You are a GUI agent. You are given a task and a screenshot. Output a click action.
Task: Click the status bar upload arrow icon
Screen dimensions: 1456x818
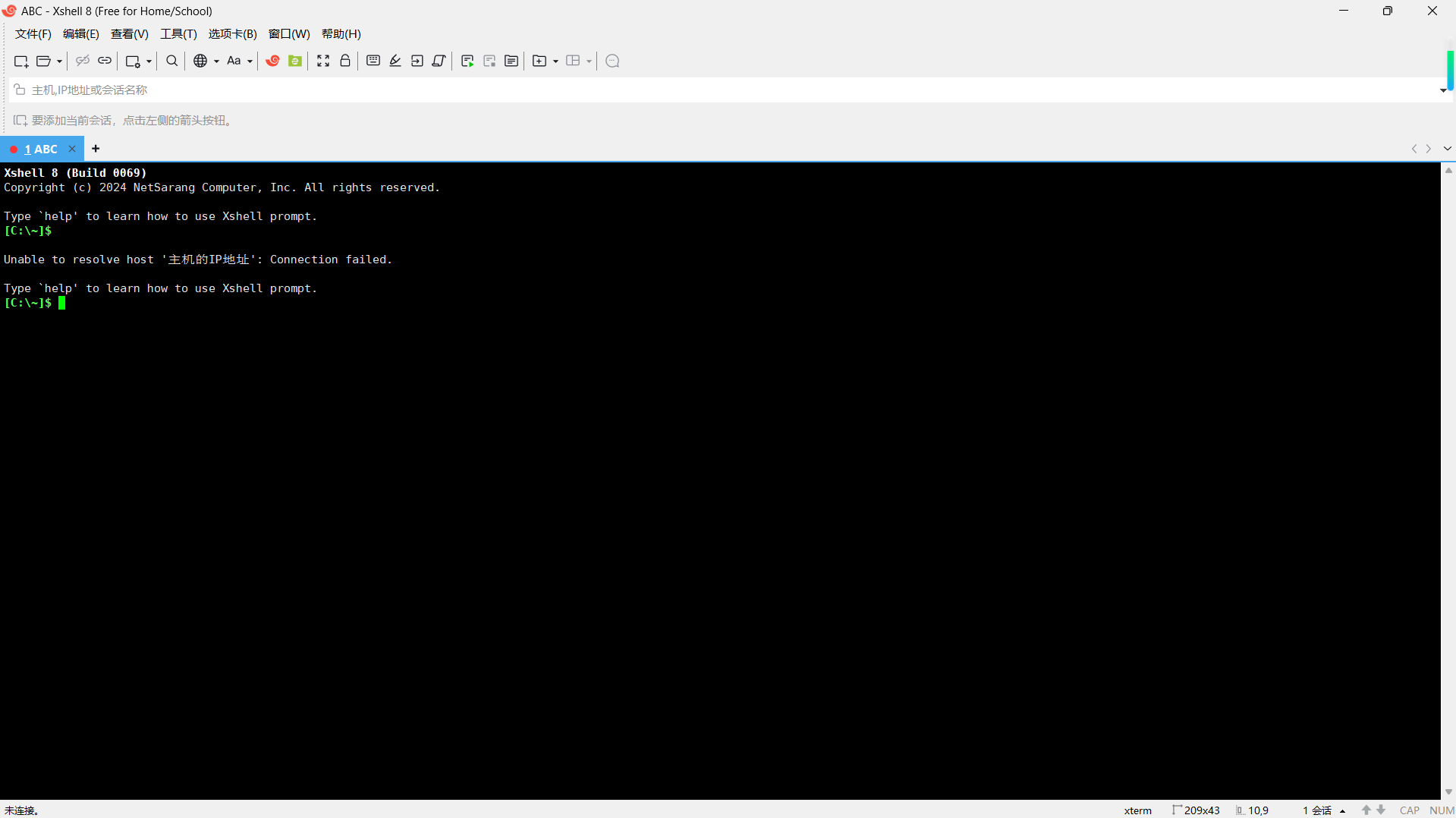coord(1366,810)
